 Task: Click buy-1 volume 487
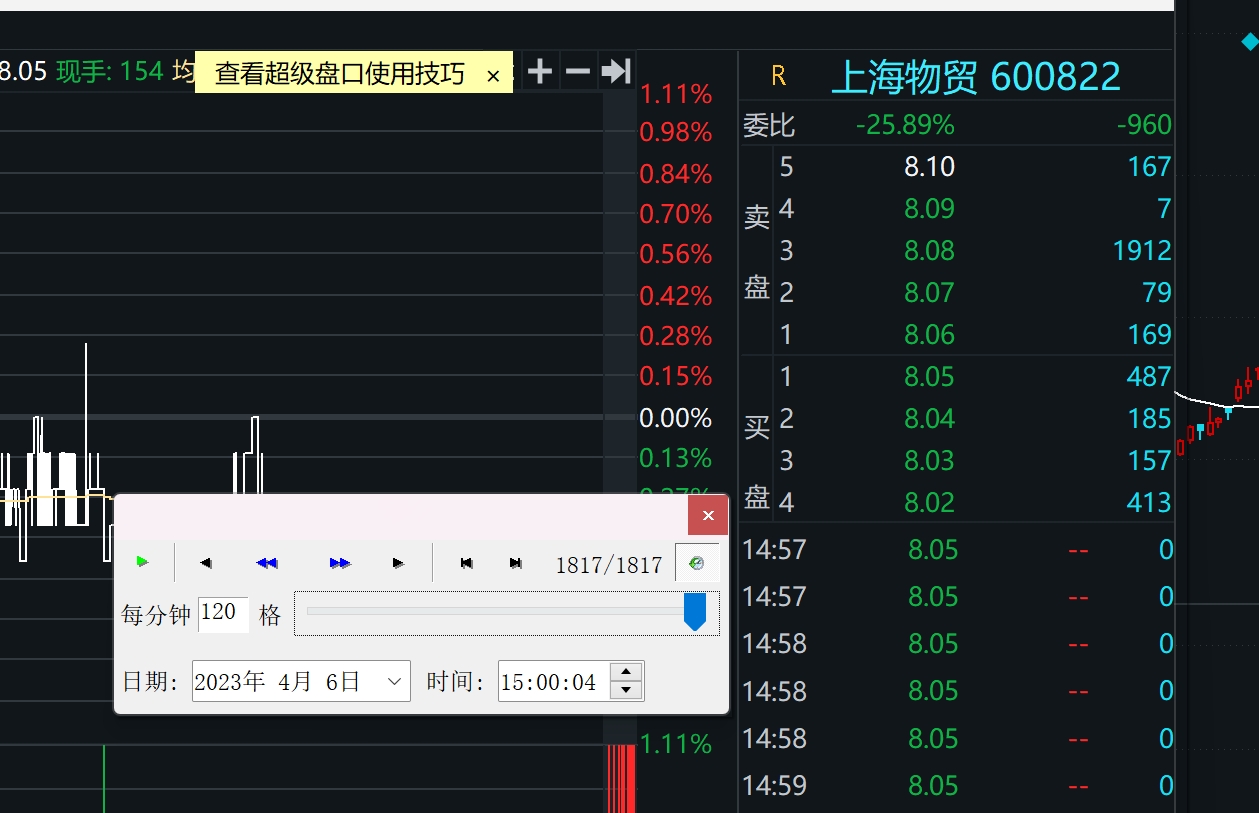point(1149,376)
